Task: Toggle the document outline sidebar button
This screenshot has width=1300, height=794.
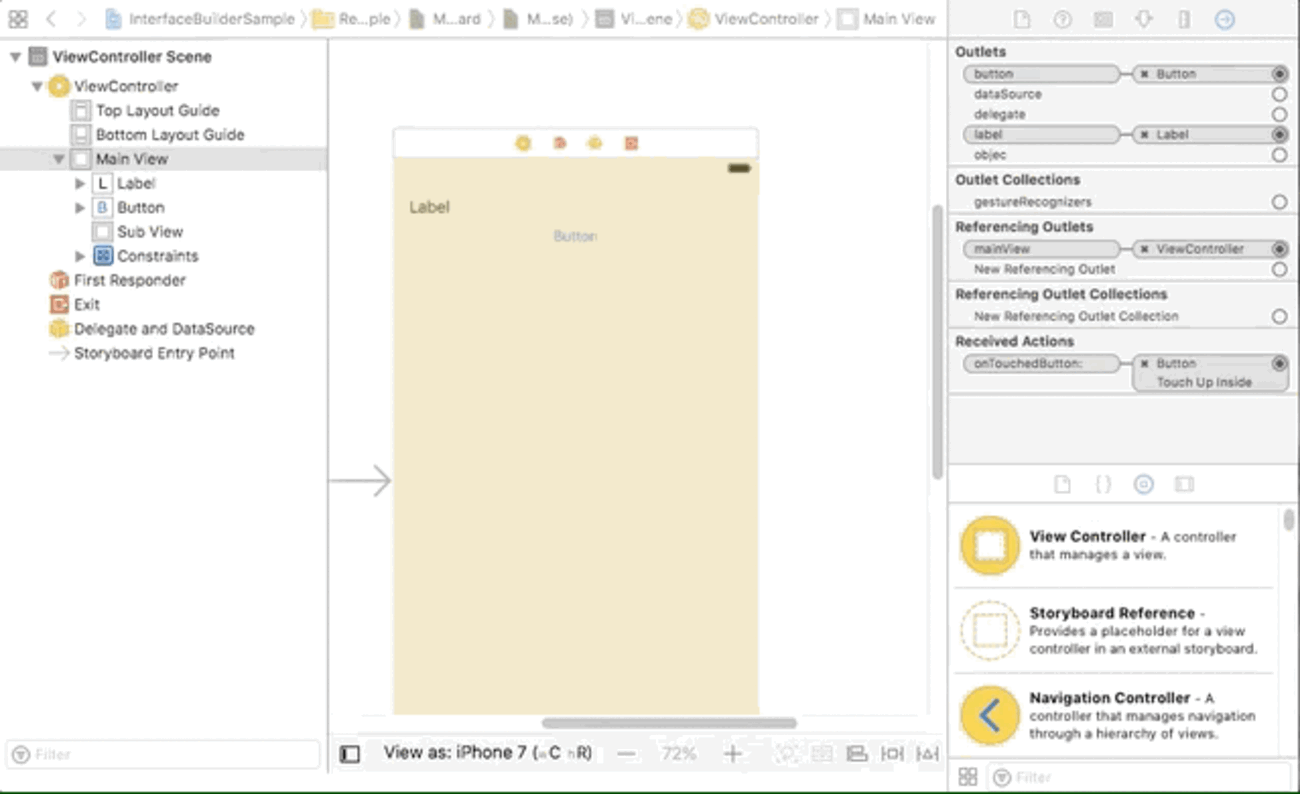Action: pos(349,754)
